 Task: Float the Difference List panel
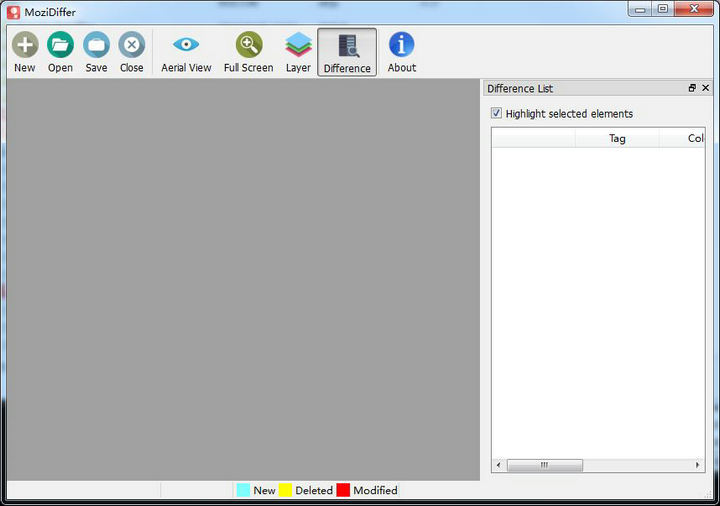click(692, 89)
